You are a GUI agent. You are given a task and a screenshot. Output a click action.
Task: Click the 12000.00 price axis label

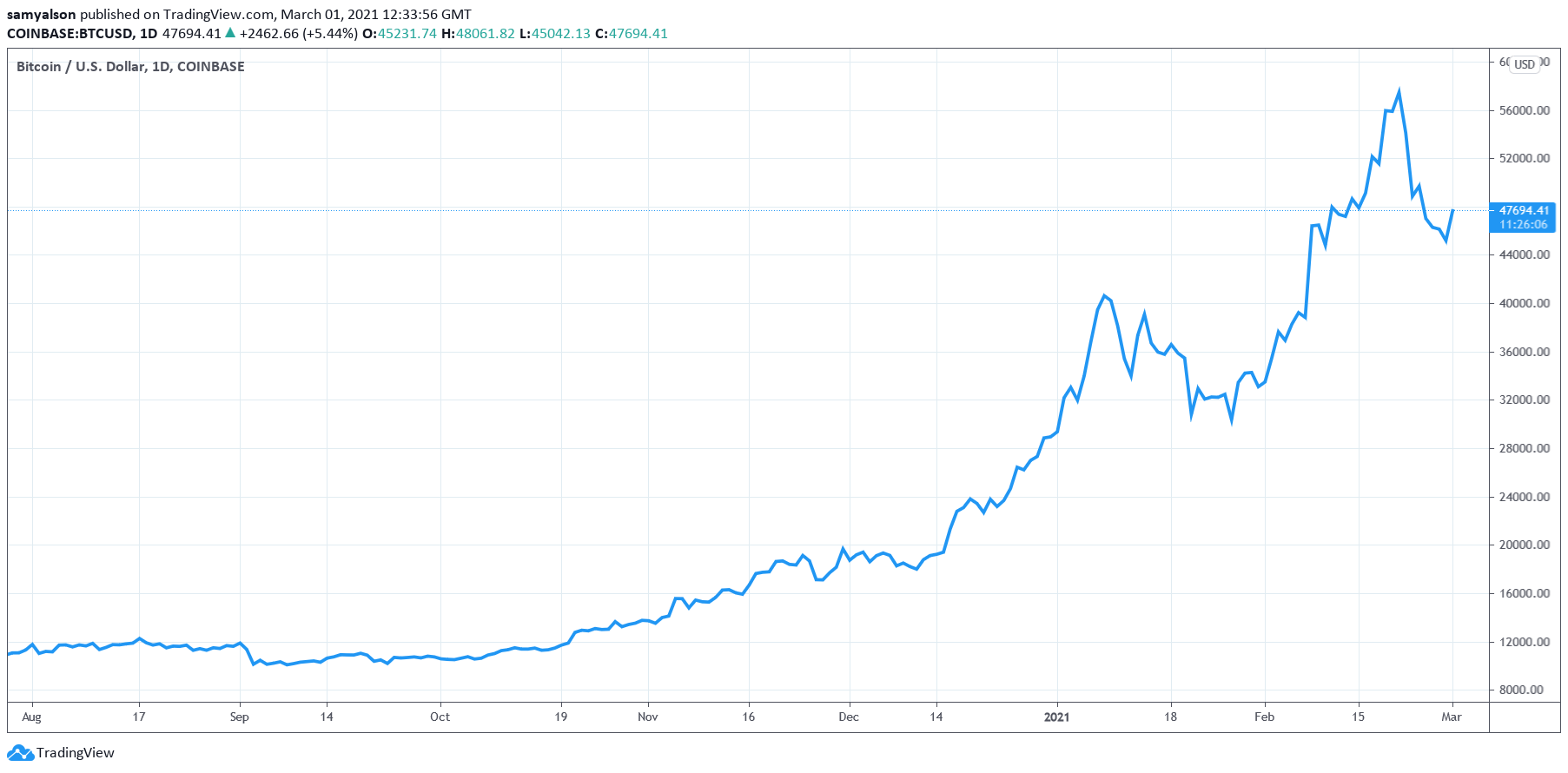(x=1525, y=642)
